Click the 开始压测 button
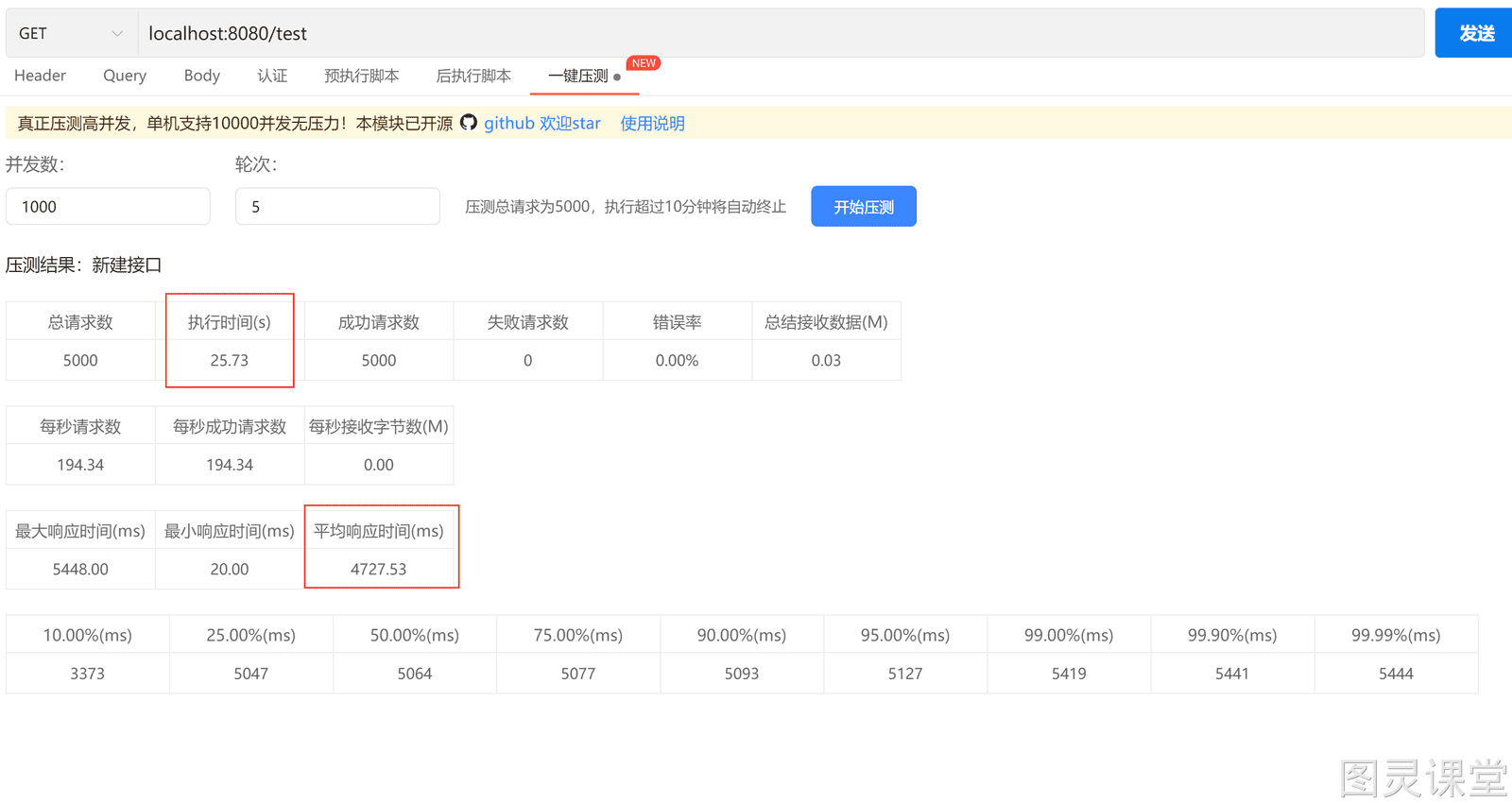The image size is (1512, 803). click(x=864, y=206)
